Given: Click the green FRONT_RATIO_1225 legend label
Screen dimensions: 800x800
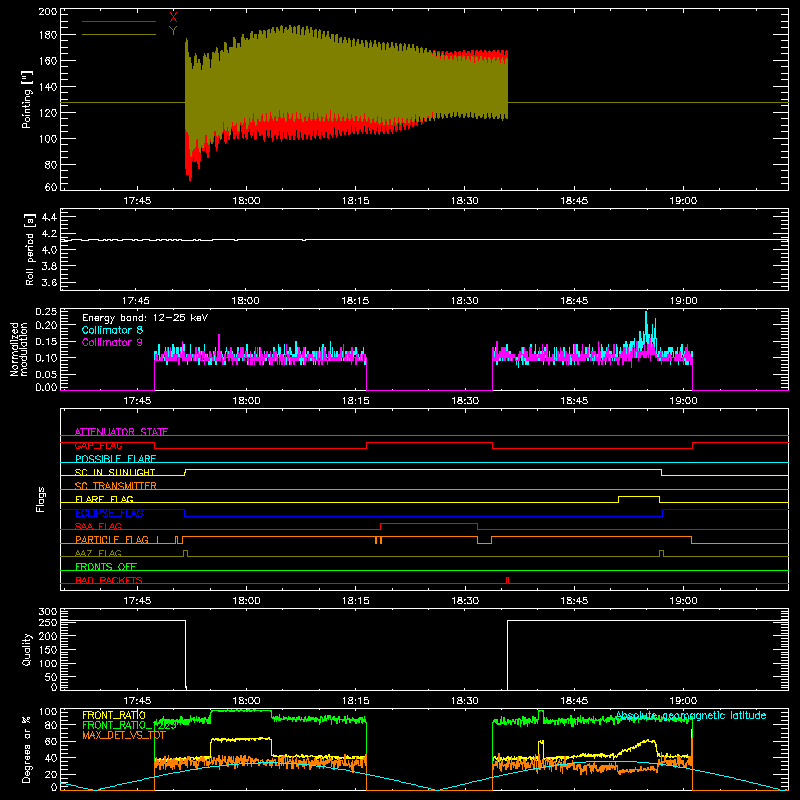Looking at the screenshot, I should tap(130, 725).
